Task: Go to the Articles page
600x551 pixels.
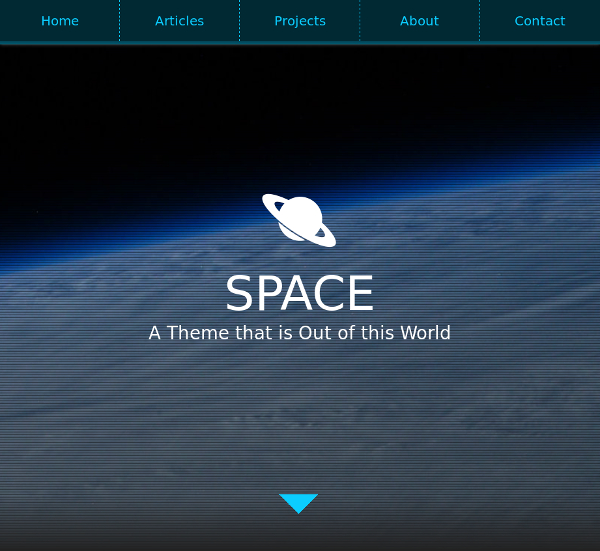Action: click(x=179, y=21)
